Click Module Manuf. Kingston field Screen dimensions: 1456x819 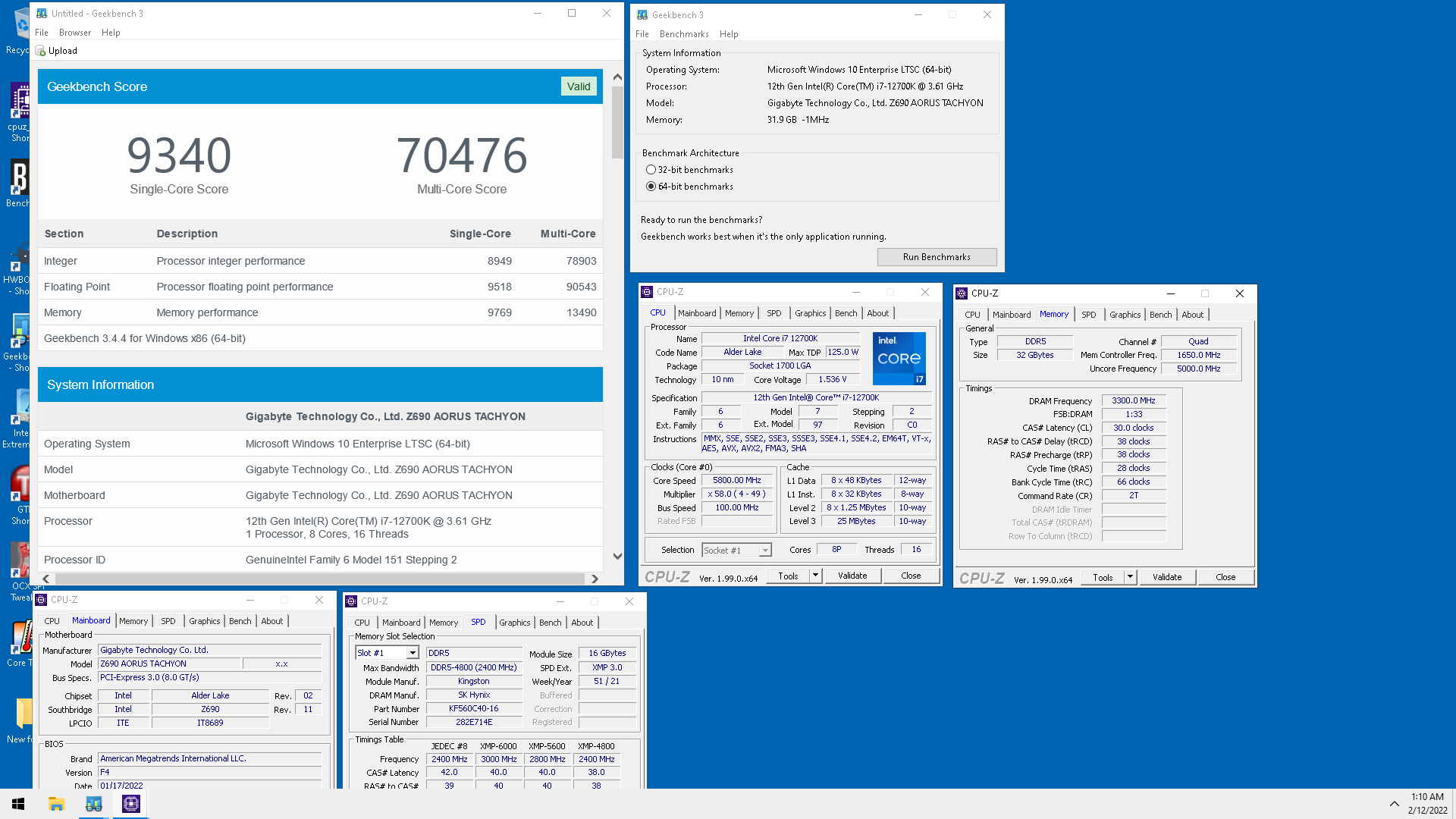point(474,681)
